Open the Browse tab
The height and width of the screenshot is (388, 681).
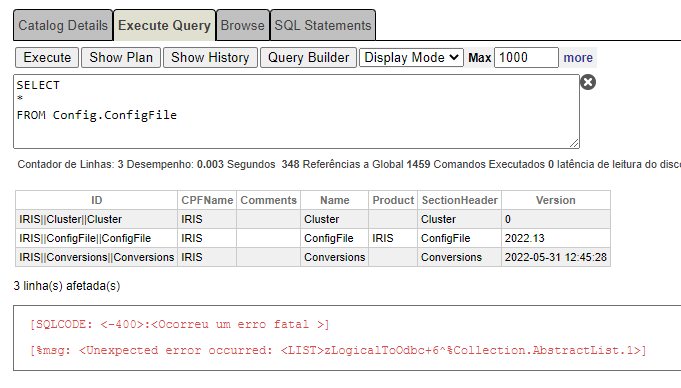tap(242, 25)
